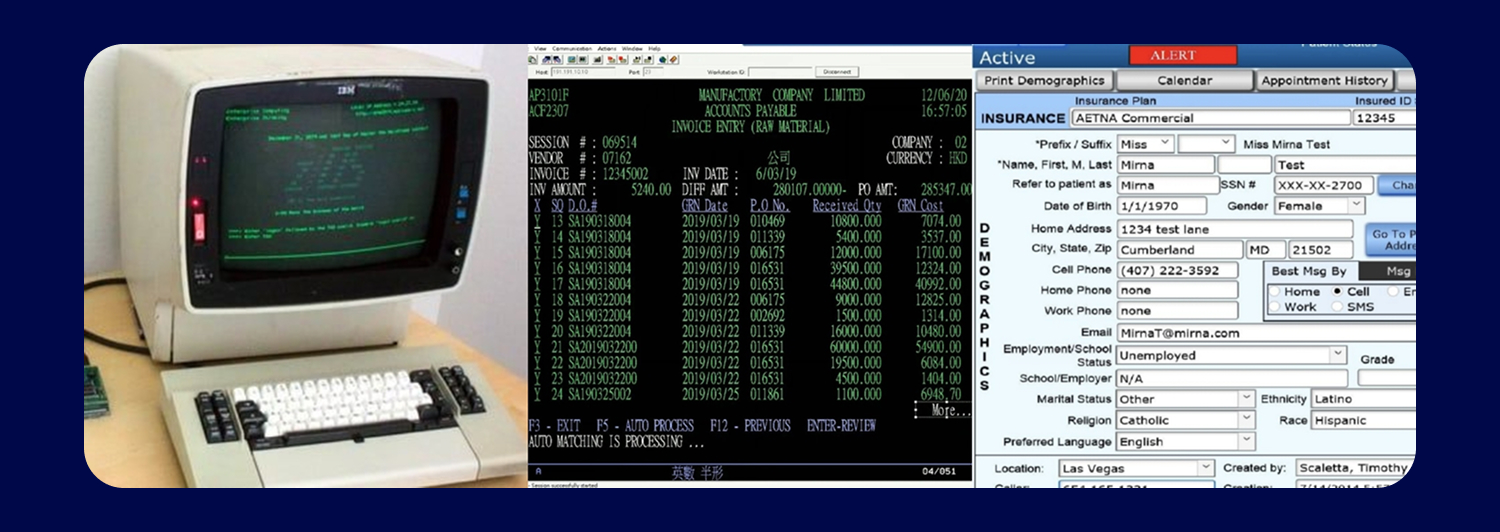Click GRN cost 54900.00 in row 21
Image resolution: width=1500 pixels, height=532 pixels.
938,347
